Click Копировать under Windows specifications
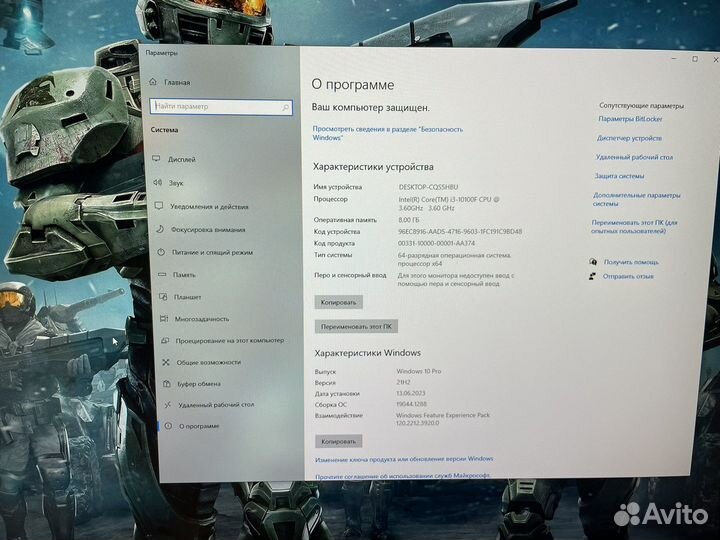 pyautogui.click(x=338, y=441)
